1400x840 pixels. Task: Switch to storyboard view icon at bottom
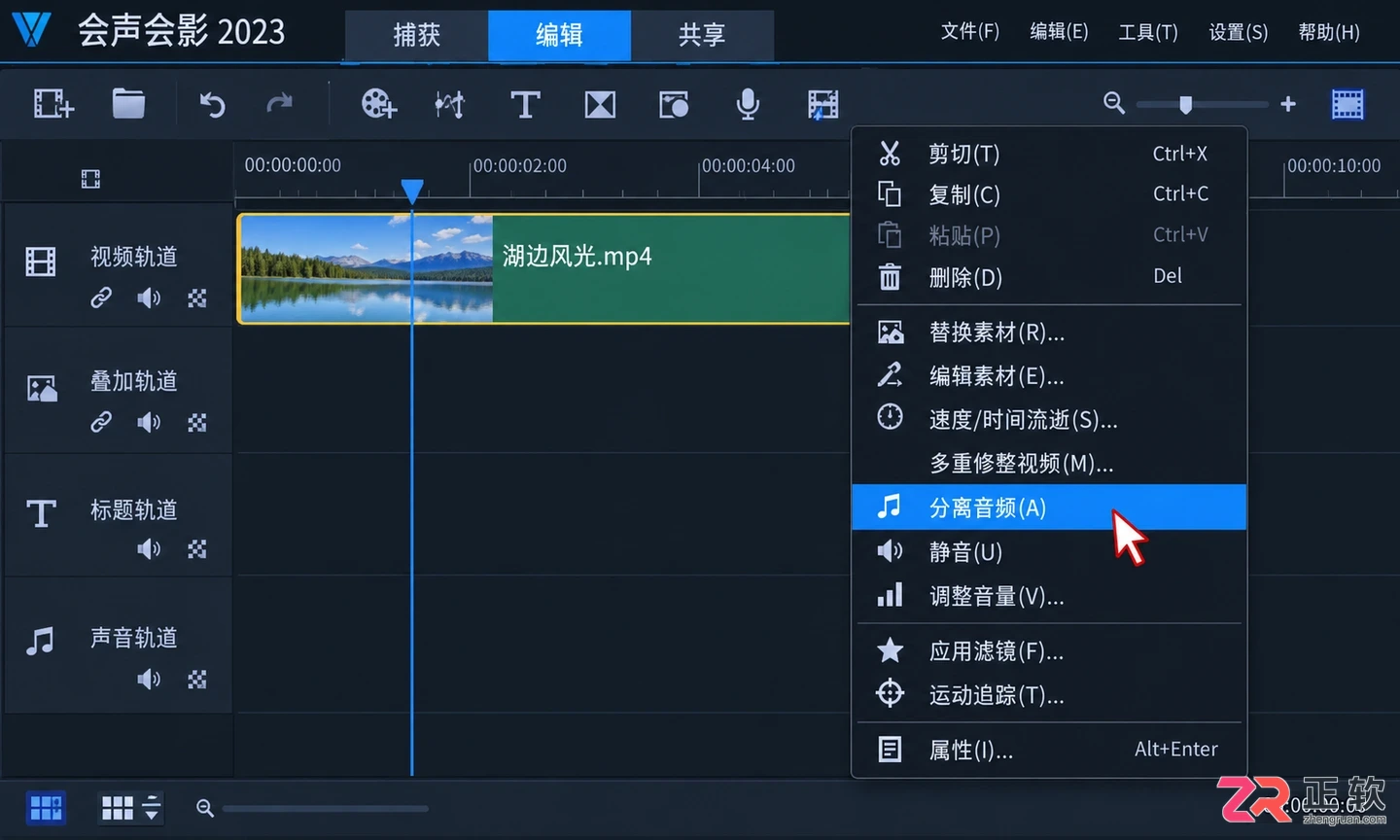[x=47, y=808]
